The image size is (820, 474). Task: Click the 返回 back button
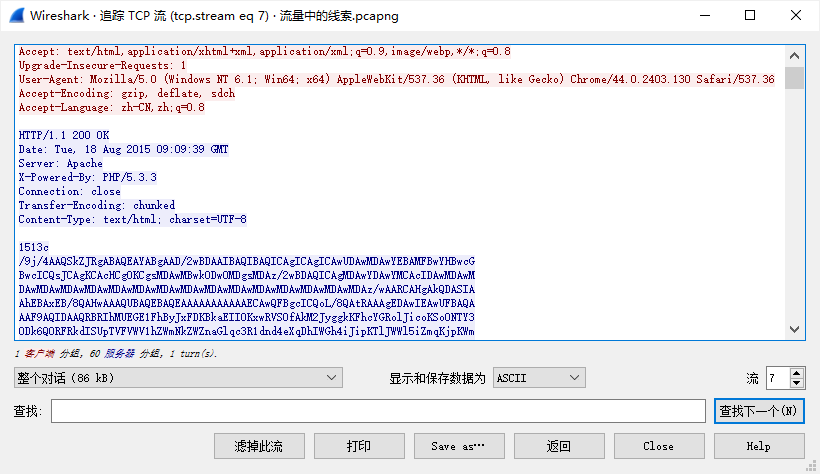[x=559, y=446]
